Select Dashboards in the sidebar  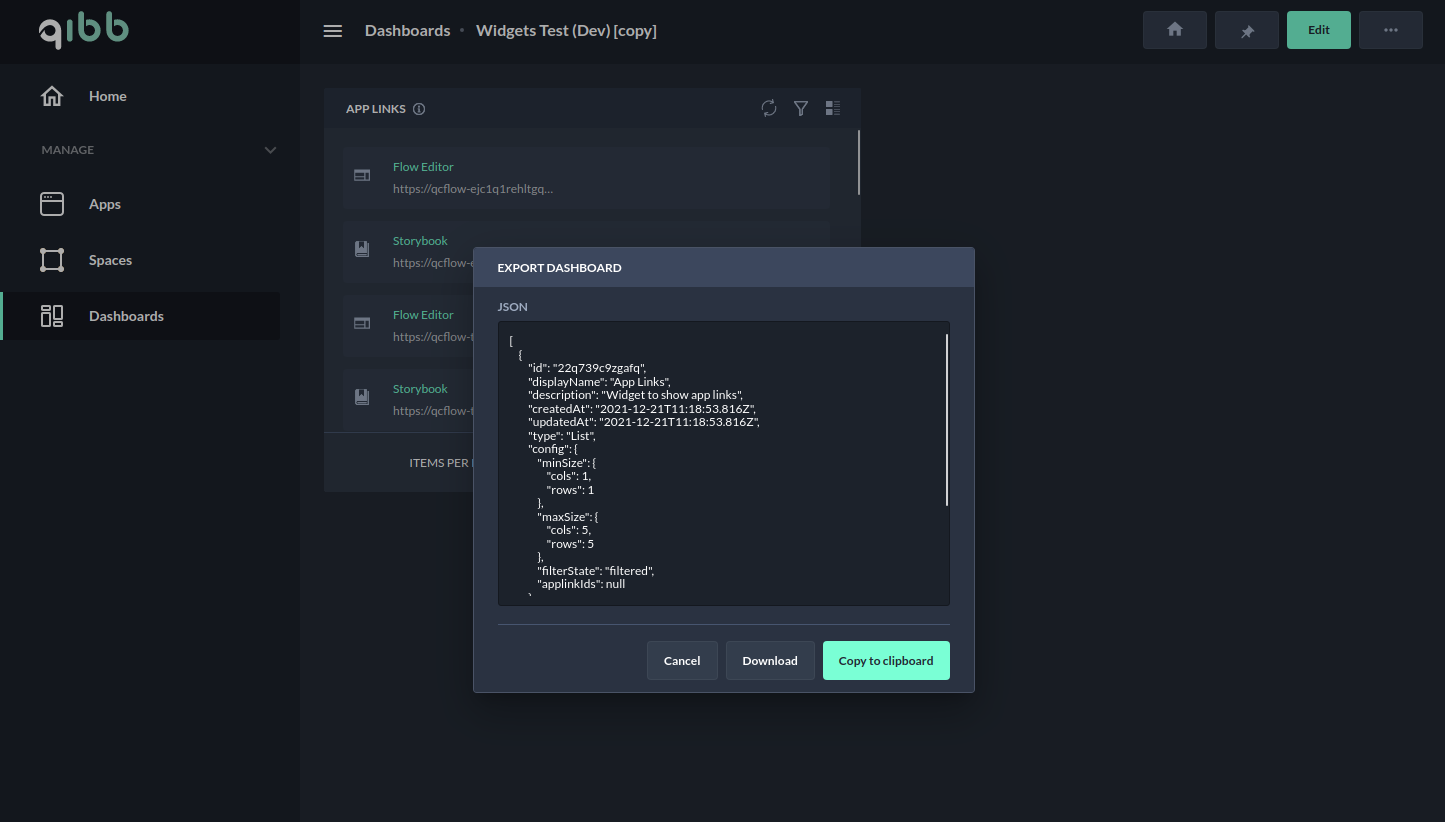click(126, 316)
